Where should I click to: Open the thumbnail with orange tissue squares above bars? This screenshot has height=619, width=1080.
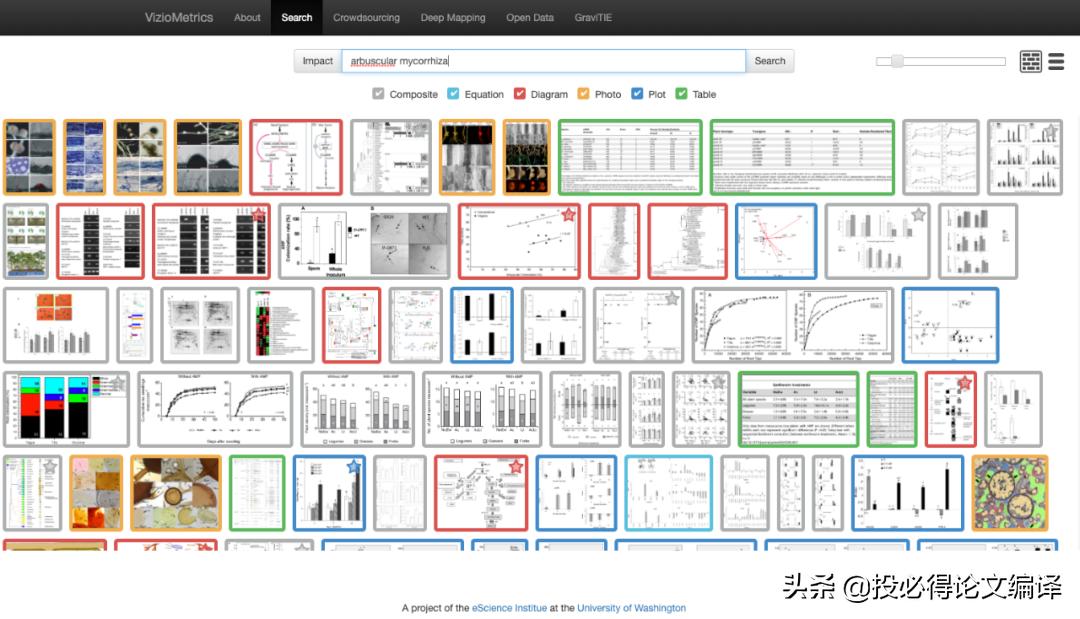pos(56,326)
